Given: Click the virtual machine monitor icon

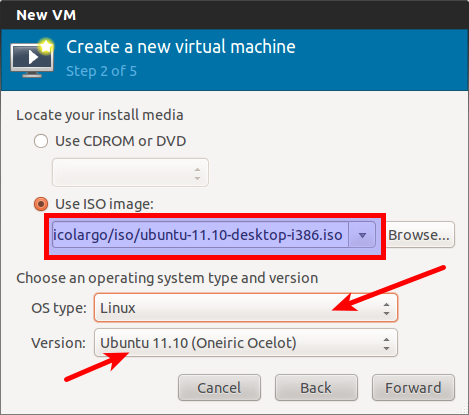Looking at the screenshot, I should point(32,59).
